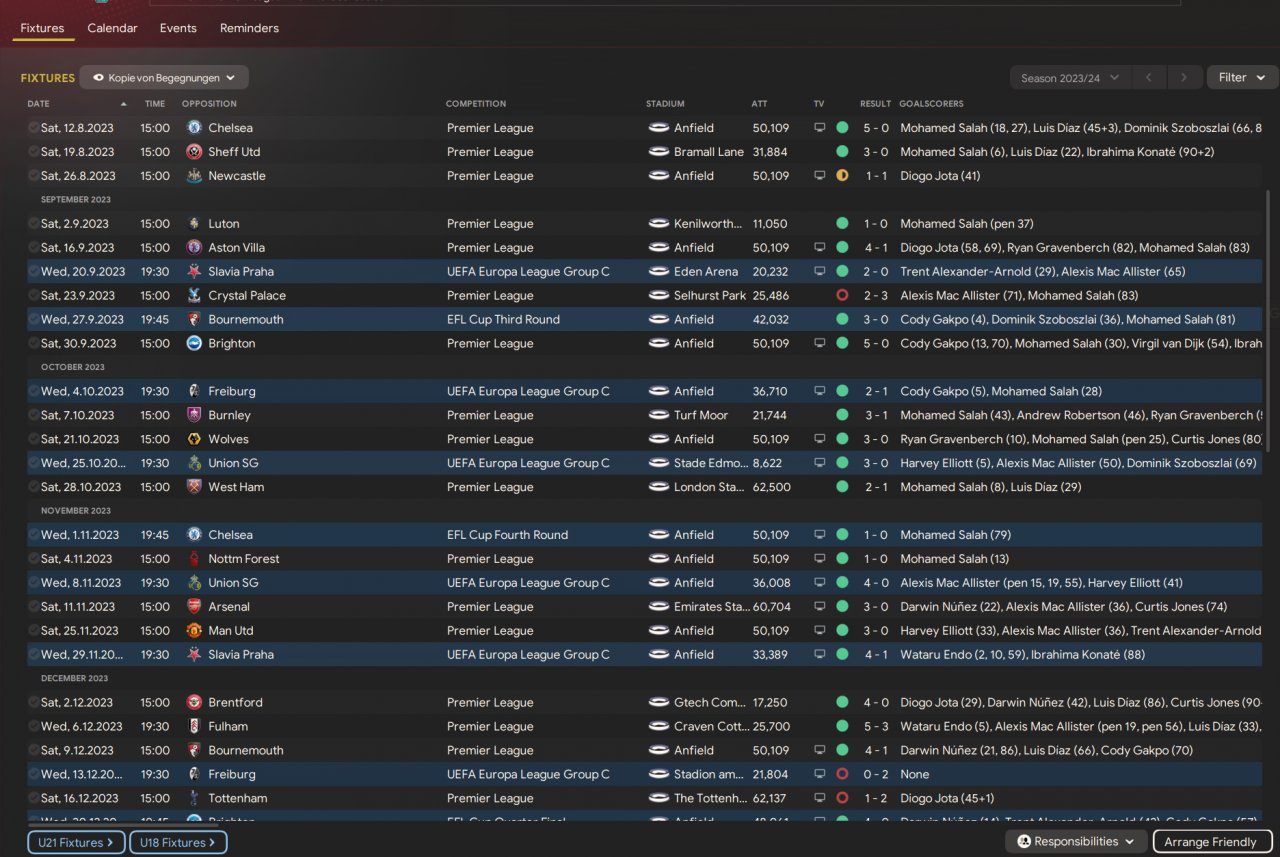The height and width of the screenshot is (857, 1280).
Task: Click the Arsenal club badge
Action: pyautogui.click(x=194, y=607)
